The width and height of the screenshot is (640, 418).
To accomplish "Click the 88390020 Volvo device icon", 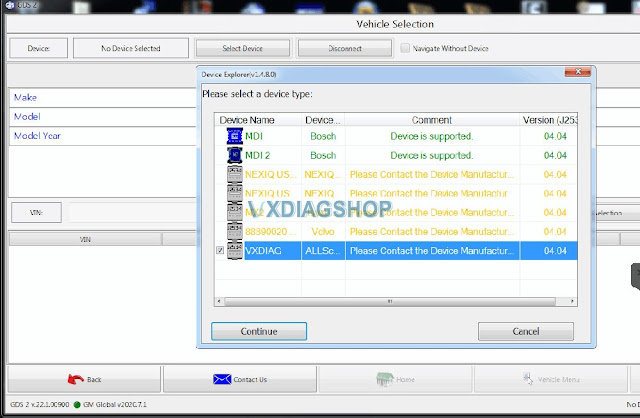I will point(235,231).
